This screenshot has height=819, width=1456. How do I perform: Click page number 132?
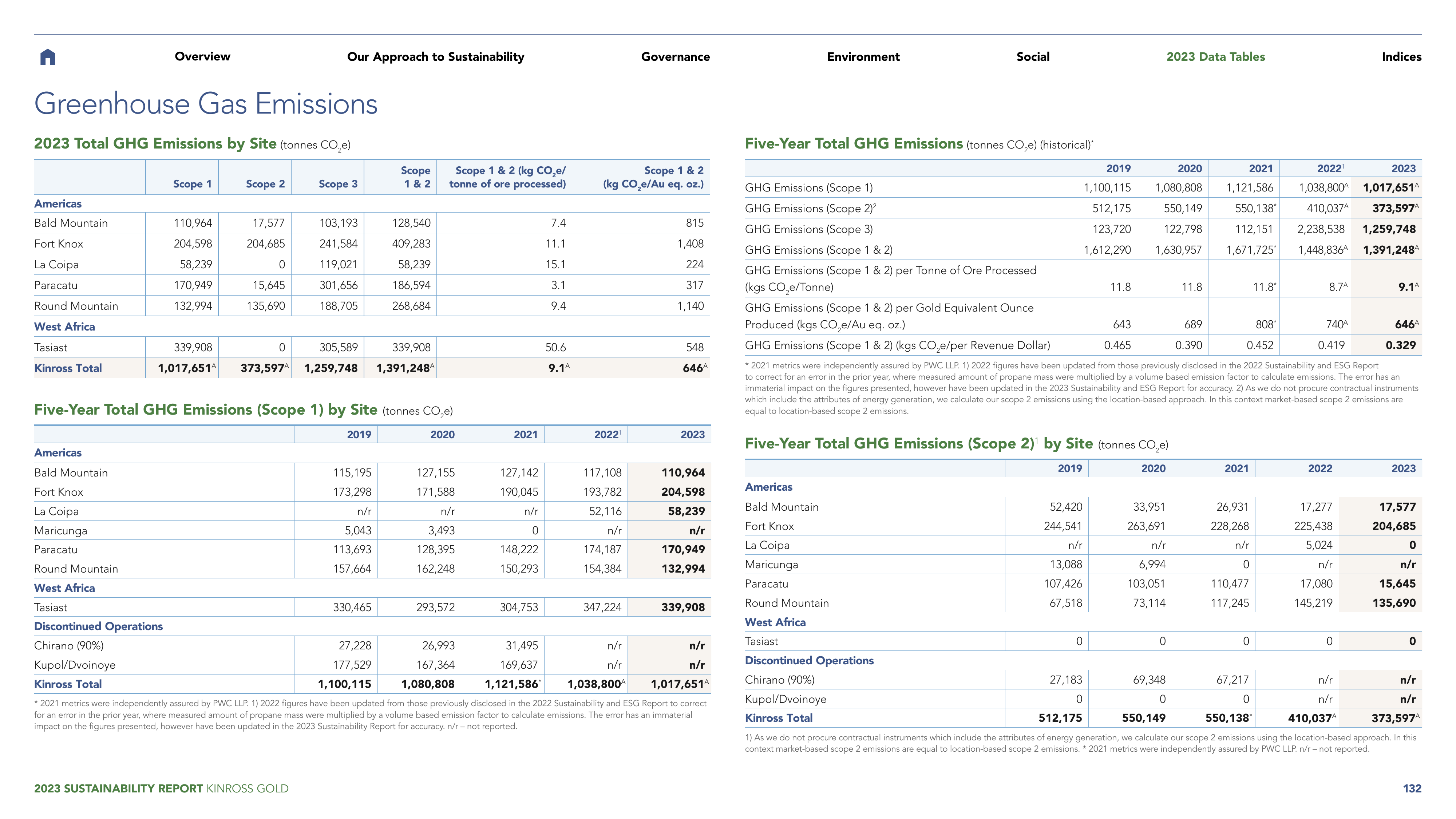(1412, 789)
